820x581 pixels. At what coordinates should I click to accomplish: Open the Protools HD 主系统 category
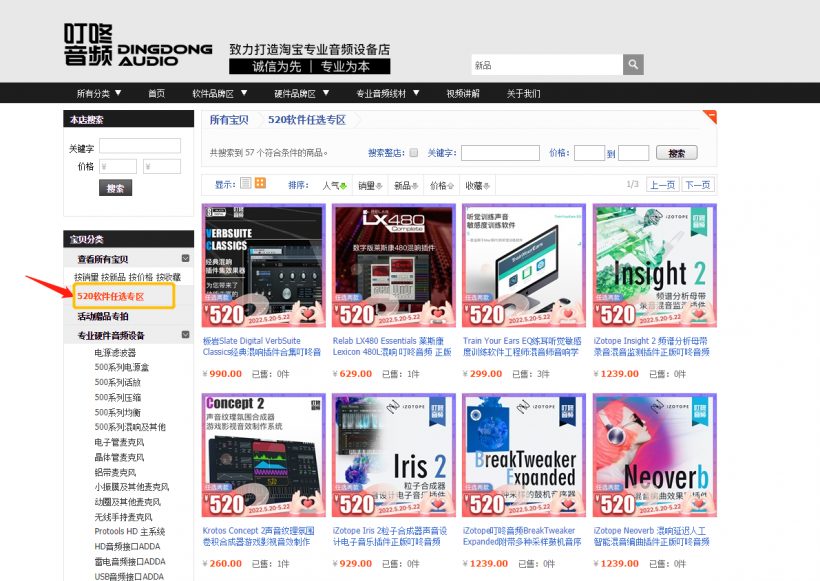pos(130,531)
